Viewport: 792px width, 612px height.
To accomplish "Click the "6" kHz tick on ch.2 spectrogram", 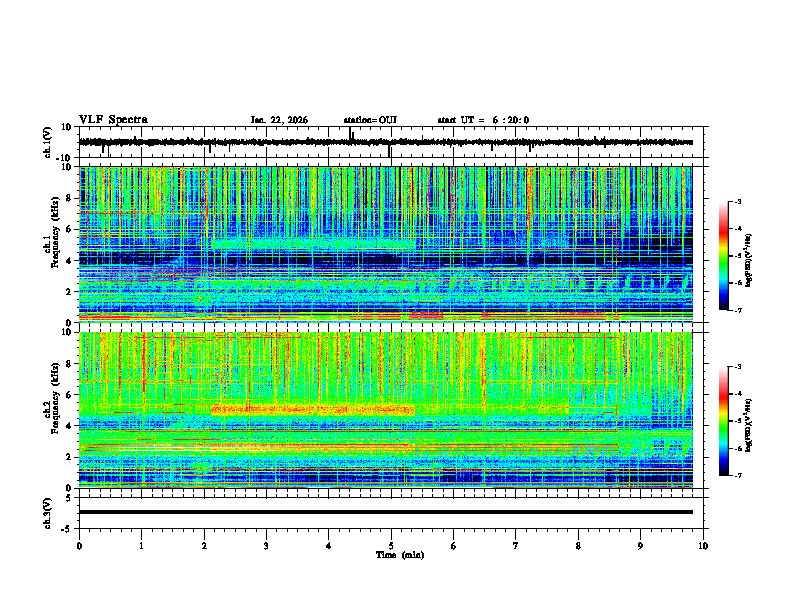I will coord(70,395).
